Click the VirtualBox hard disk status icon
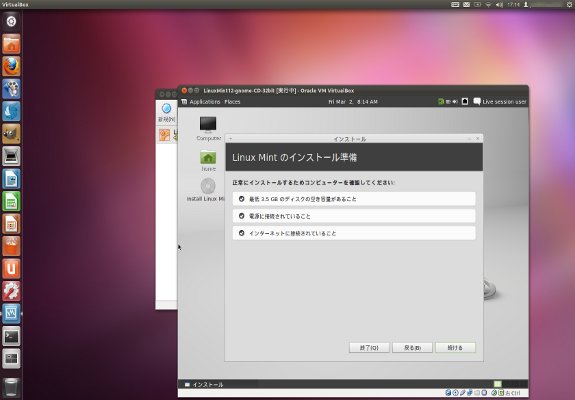Screen dimensions: 575x400 (448, 393)
